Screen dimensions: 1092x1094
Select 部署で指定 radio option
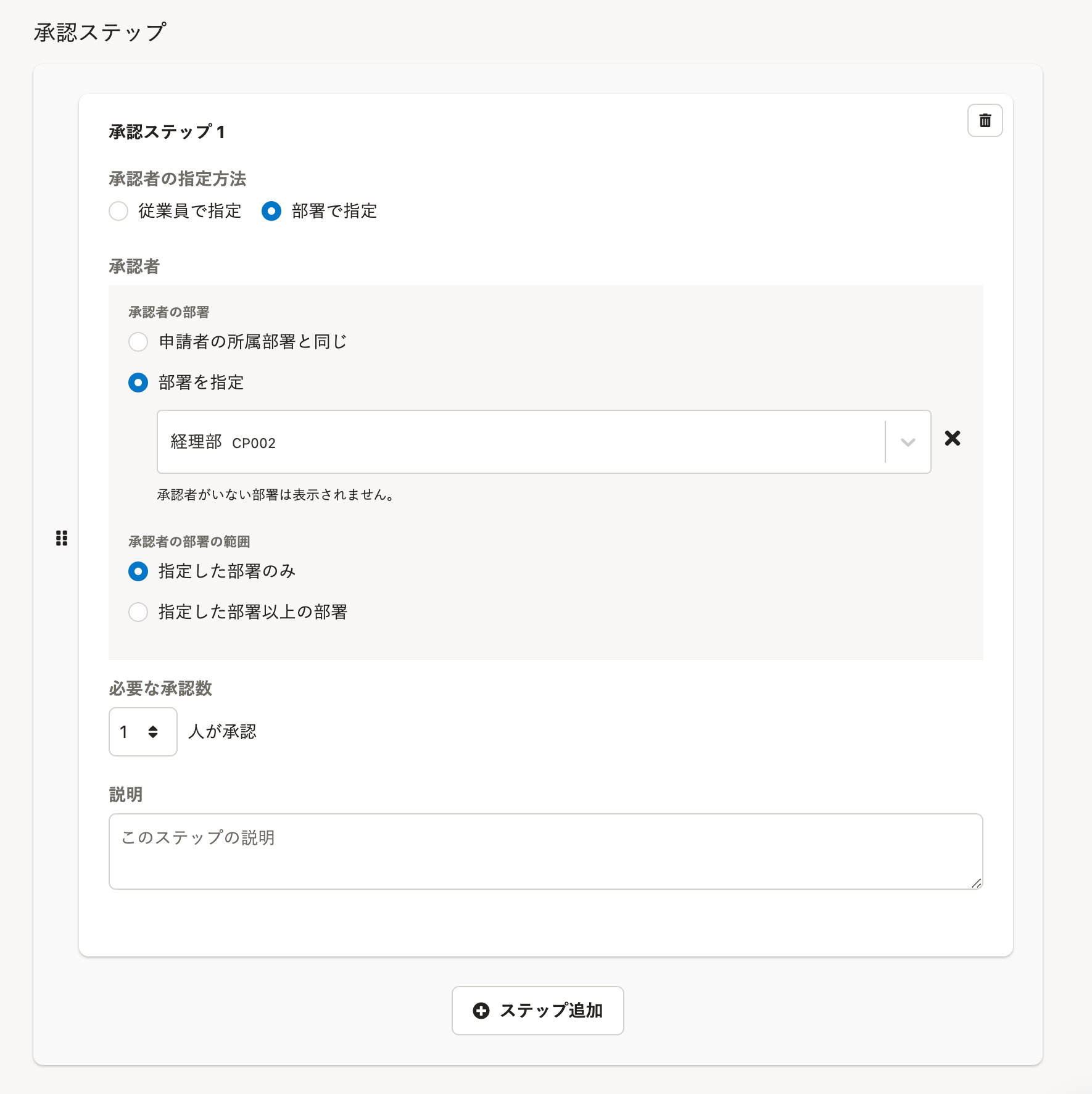click(x=271, y=211)
